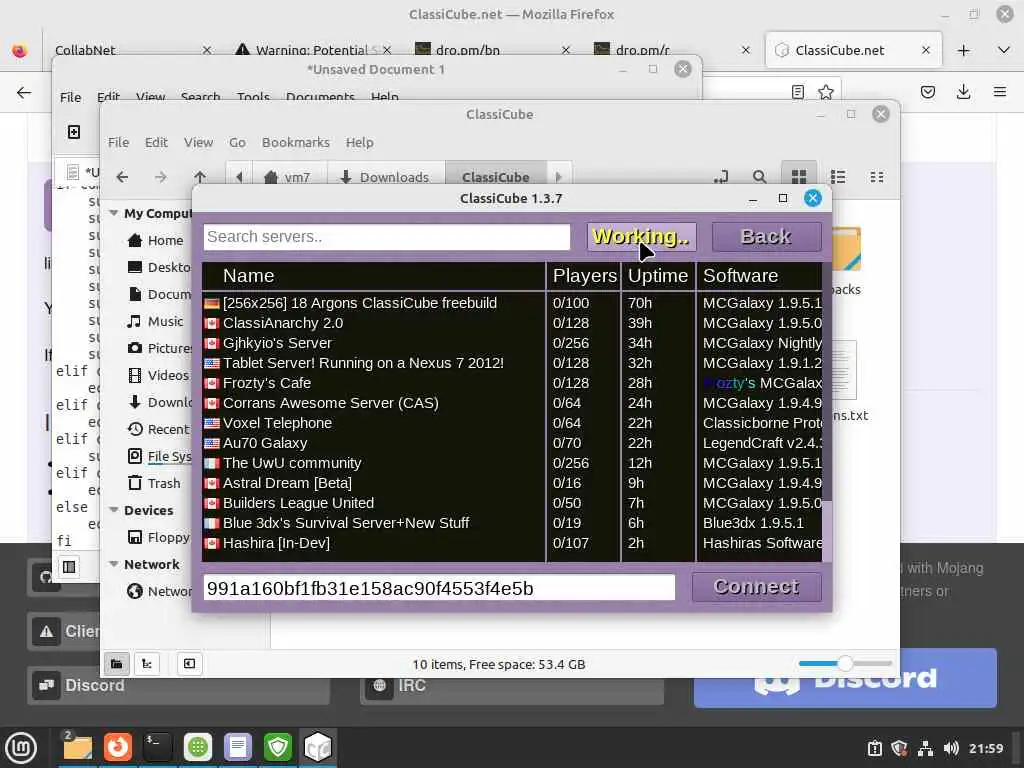The height and width of the screenshot is (768, 1024).
Task: Open Linux Mint start menu
Action: pyautogui.click(x=22, y=748)
